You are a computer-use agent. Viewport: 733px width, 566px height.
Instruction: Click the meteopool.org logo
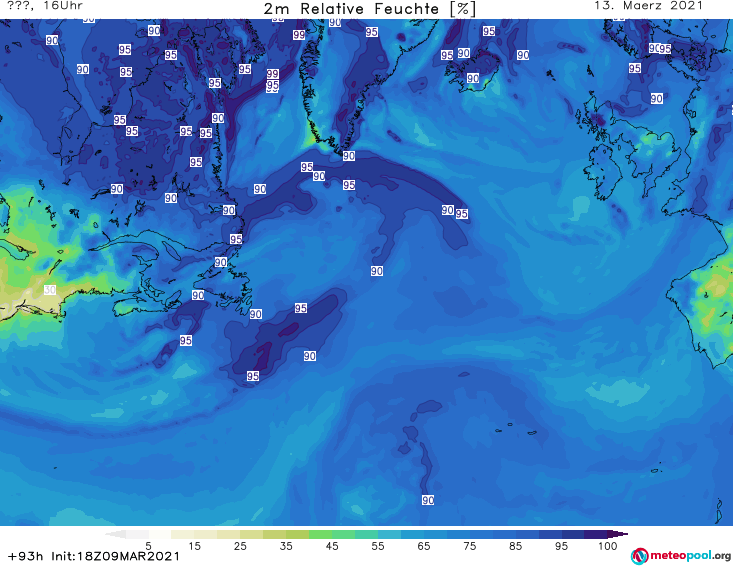click(681, 556)
